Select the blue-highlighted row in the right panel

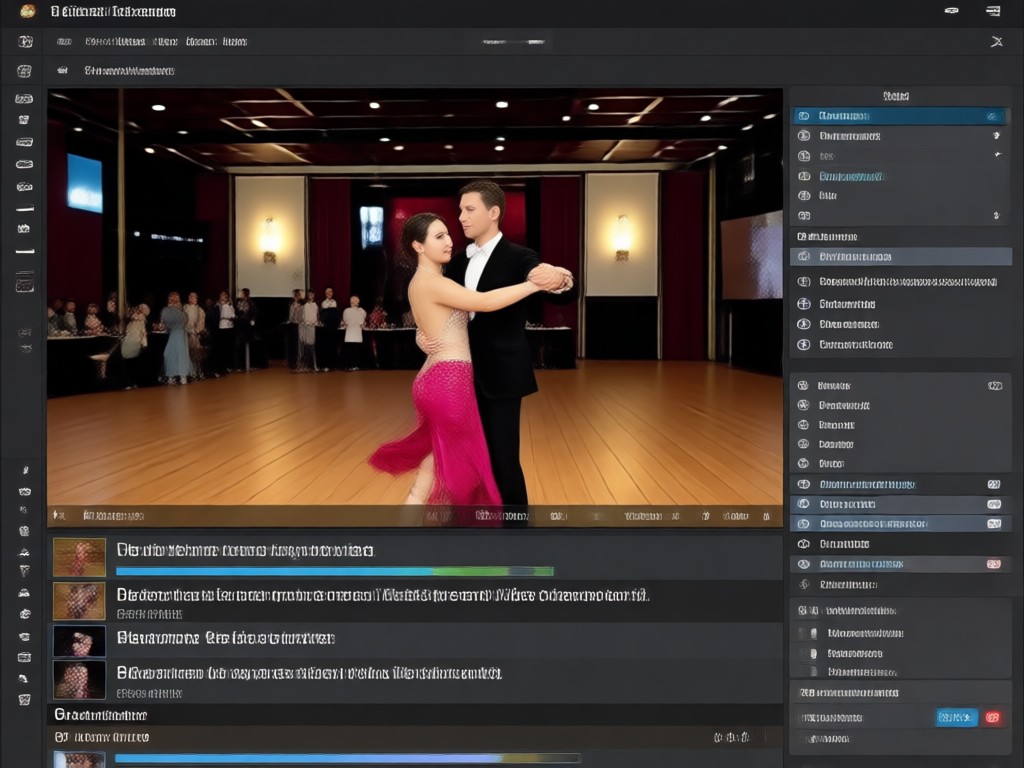coord(899,116)
